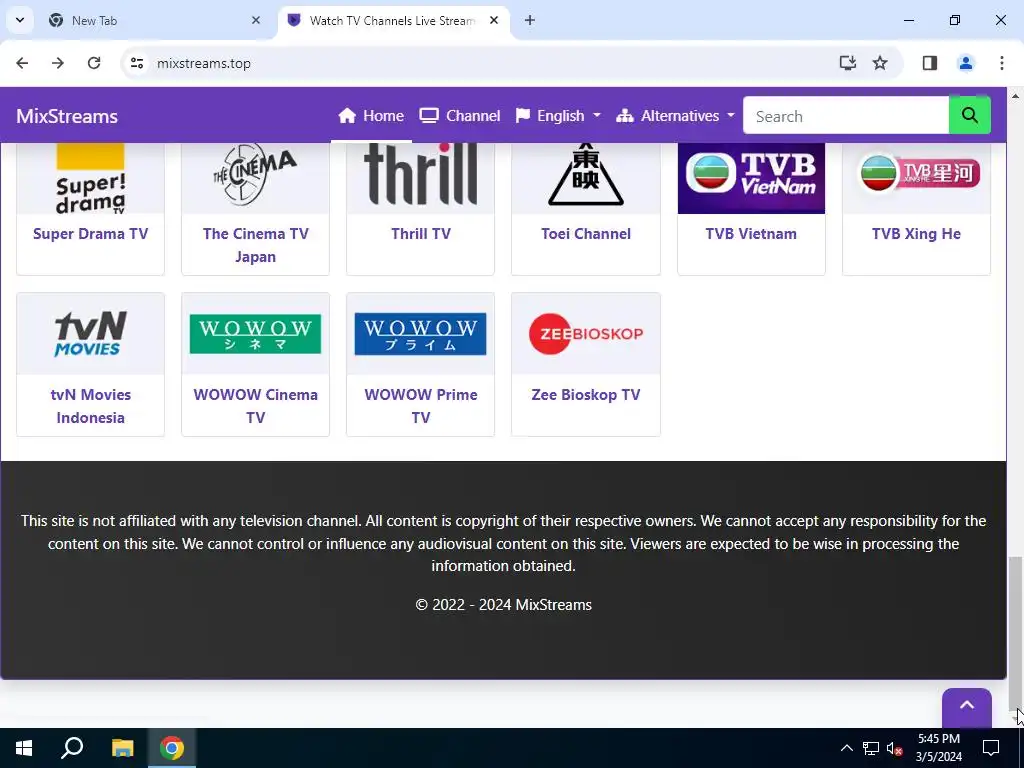The width and height of the screenshot is (1024, 768).
Task: Show hidden system tray icons
Action: [x=846, y=748]
